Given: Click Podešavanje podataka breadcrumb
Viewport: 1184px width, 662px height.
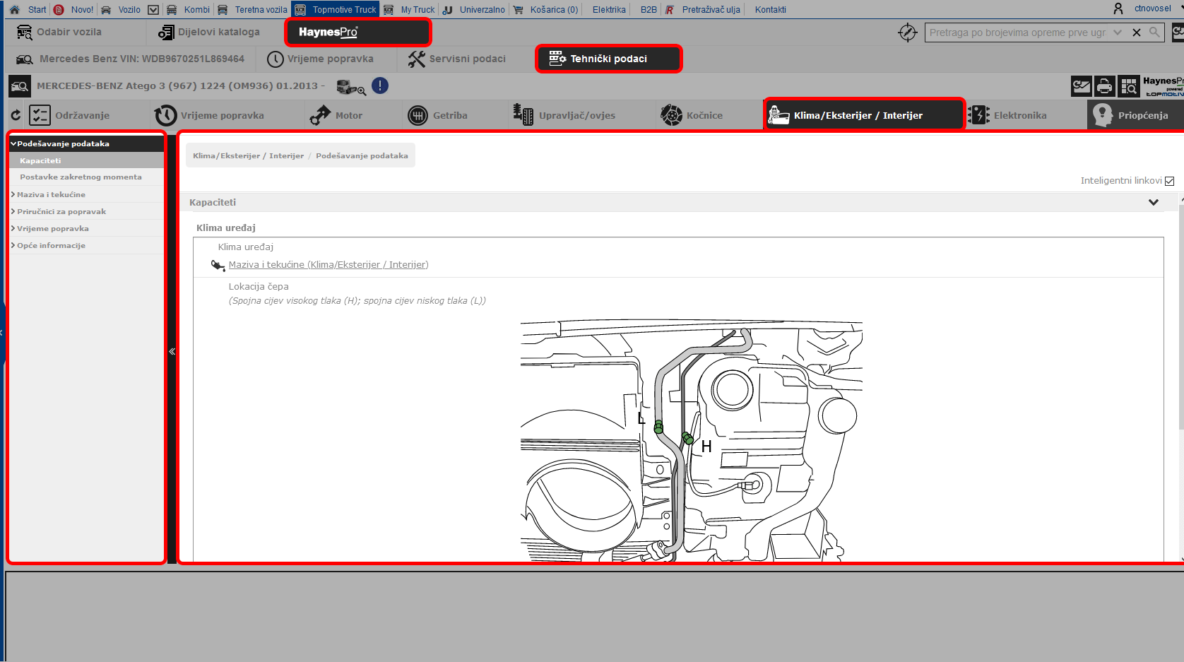Looking at the screenshot, I should [362, 155].
